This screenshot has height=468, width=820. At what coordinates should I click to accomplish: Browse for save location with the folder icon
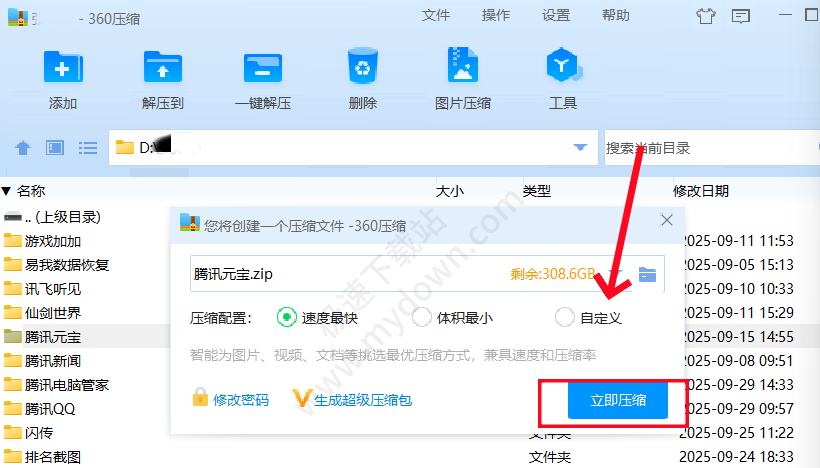(647, 274)
